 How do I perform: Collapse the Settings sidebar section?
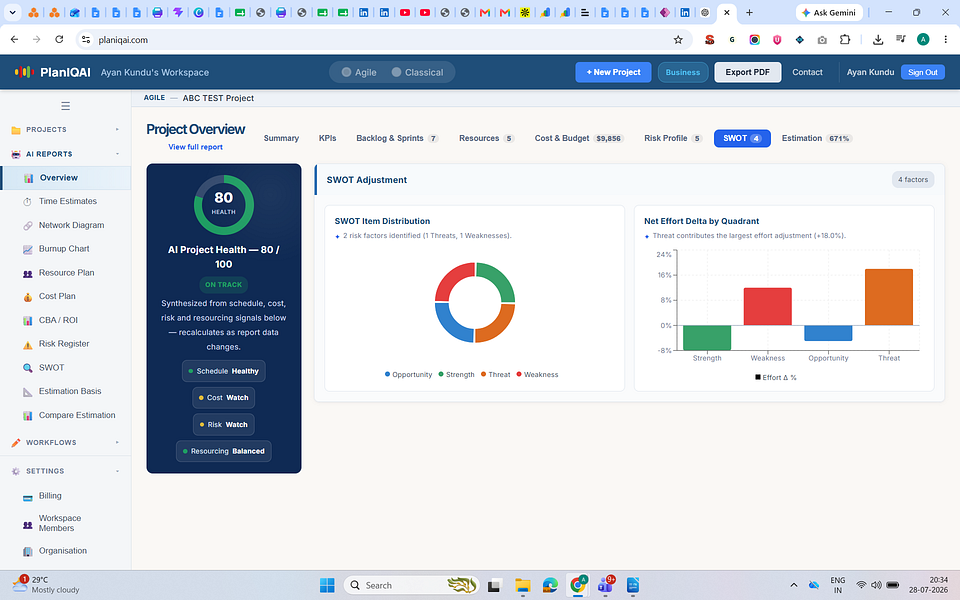66,471
